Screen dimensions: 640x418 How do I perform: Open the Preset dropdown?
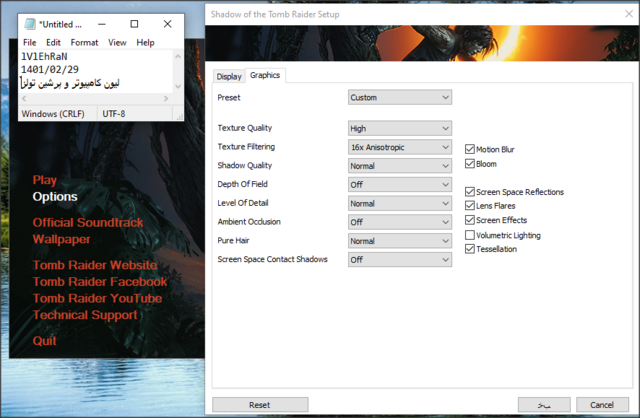[400, 98]
